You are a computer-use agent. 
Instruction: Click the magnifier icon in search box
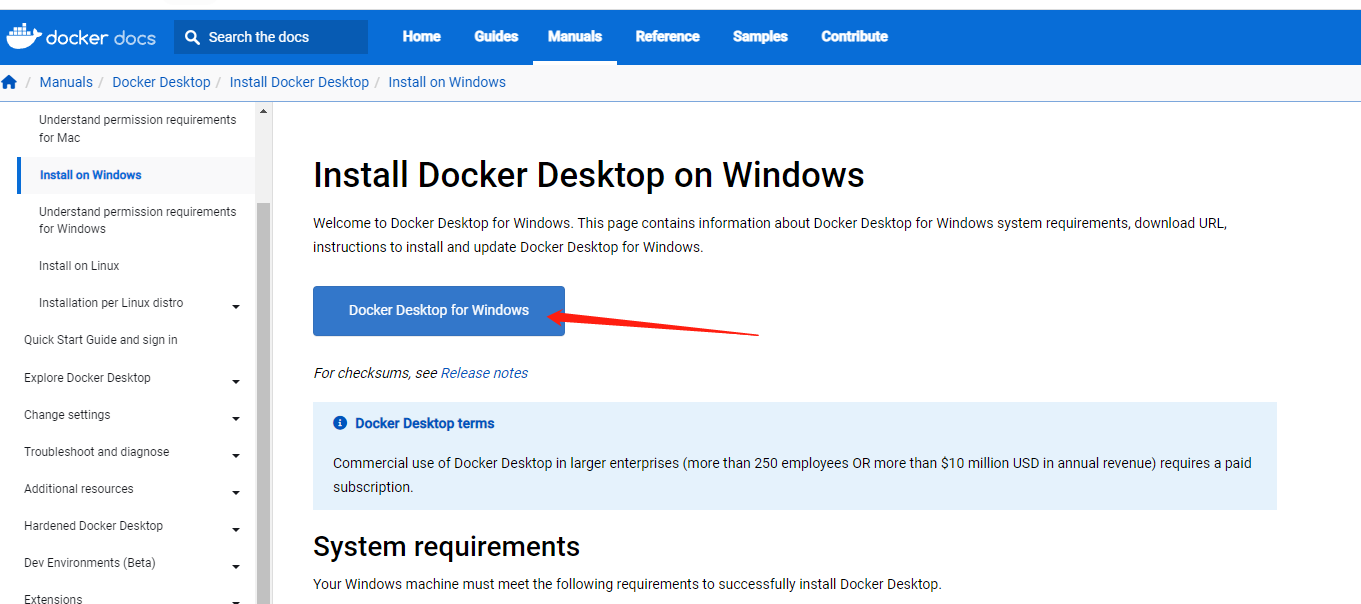click(192, 37)
